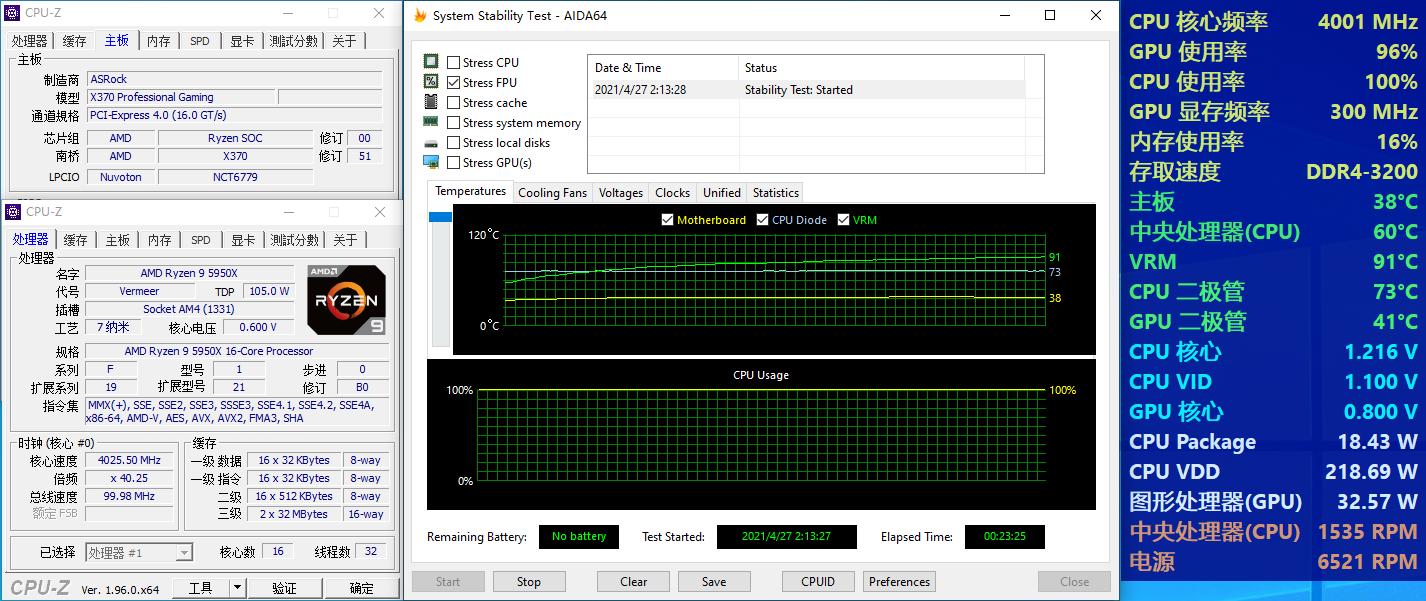The image size is (1426, 601).
Task: Enable the Stress CPU checkbox
Action: coord(454,62)
